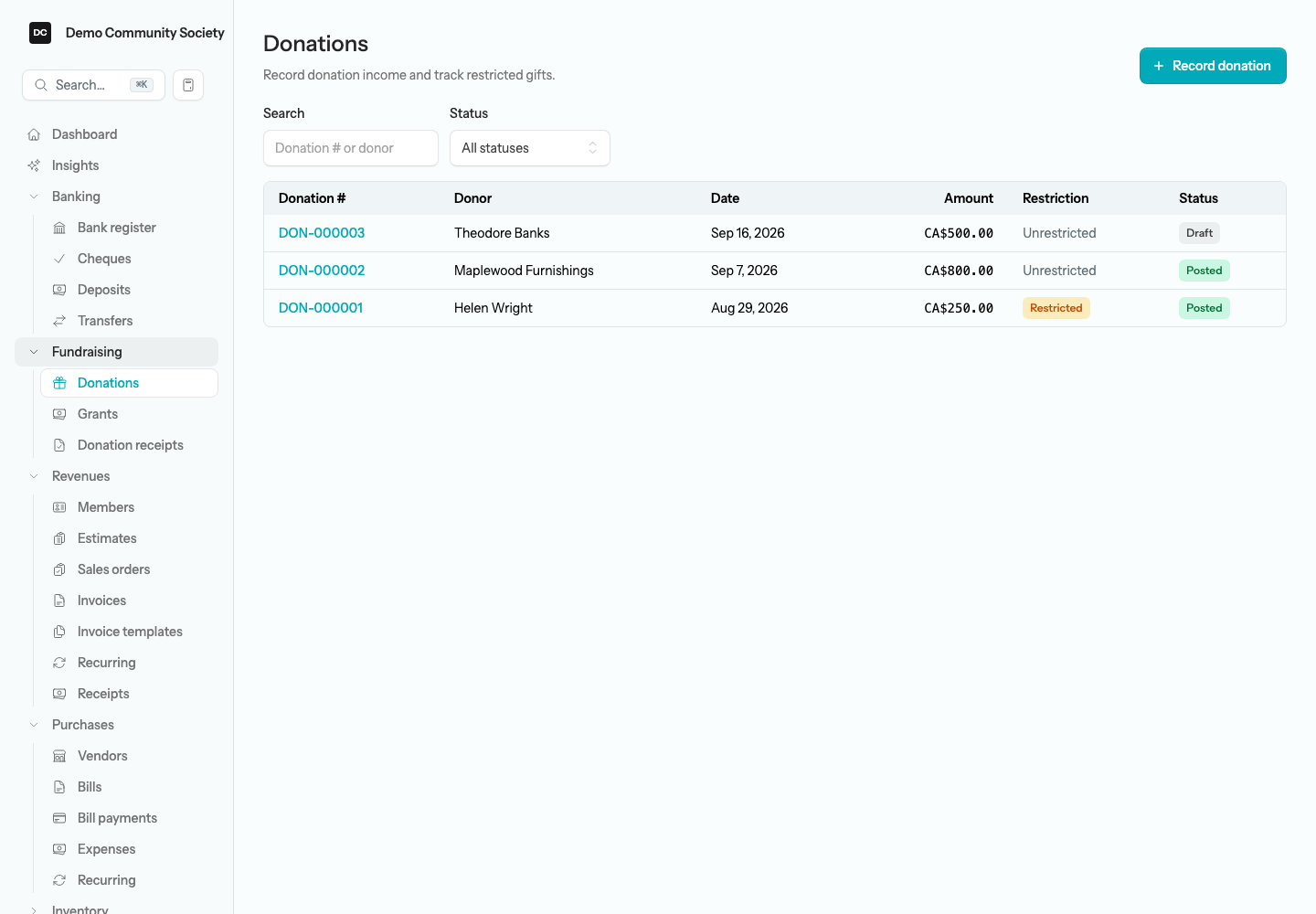
Task: Open the All statuses dropdown
Action: coord(530,148)
